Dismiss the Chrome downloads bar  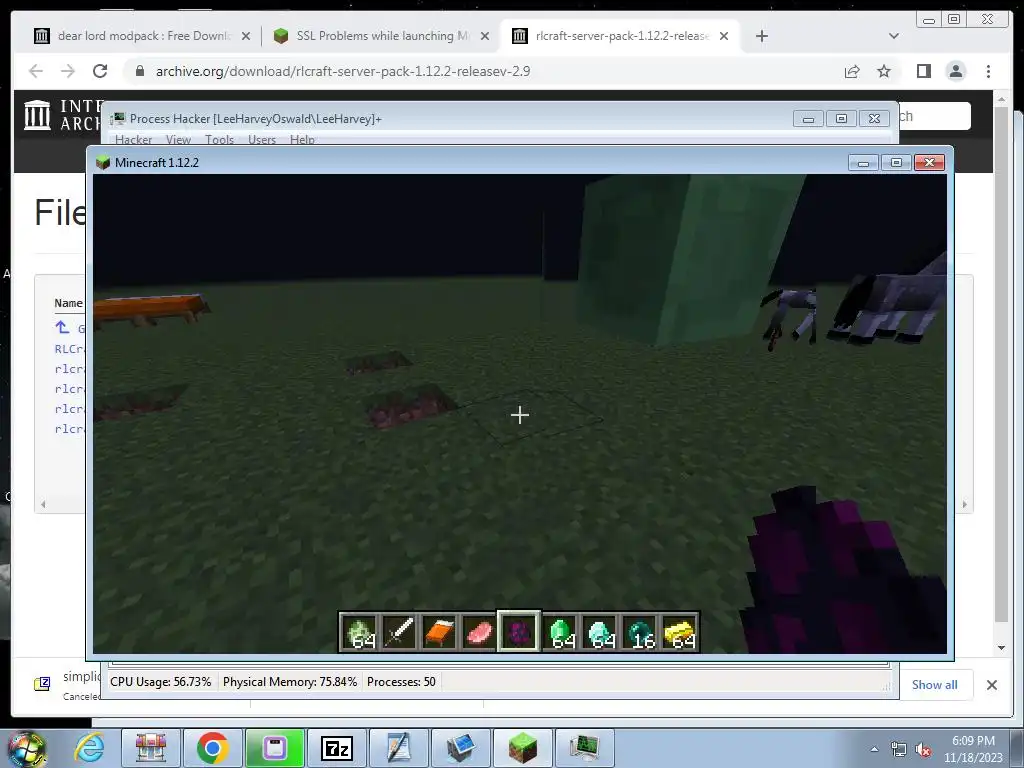pyautogui.click(x=991, y=684)
